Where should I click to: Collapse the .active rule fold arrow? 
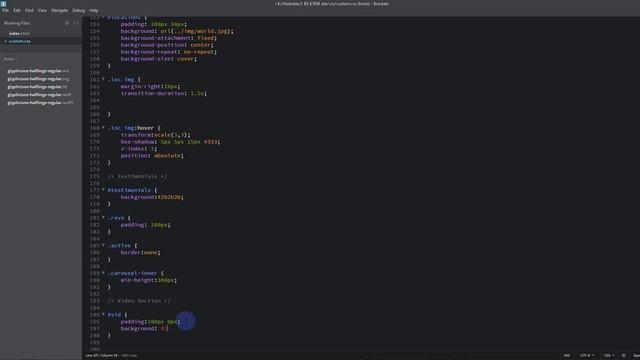coord(103,245)
